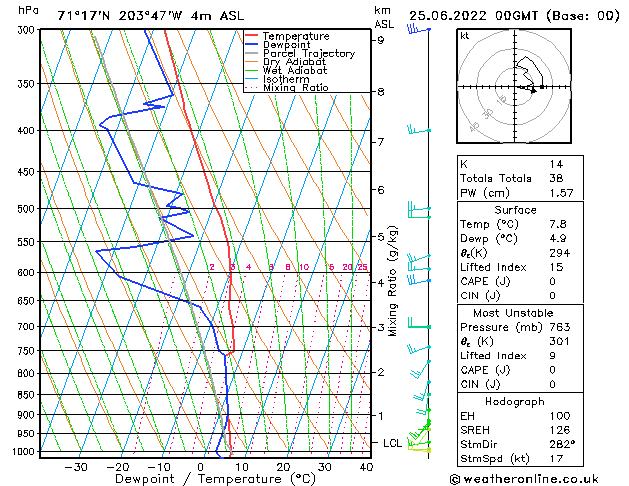Click the SREH value '126'
The width and height of the screenshot is (629, 486).
point(560,430)
